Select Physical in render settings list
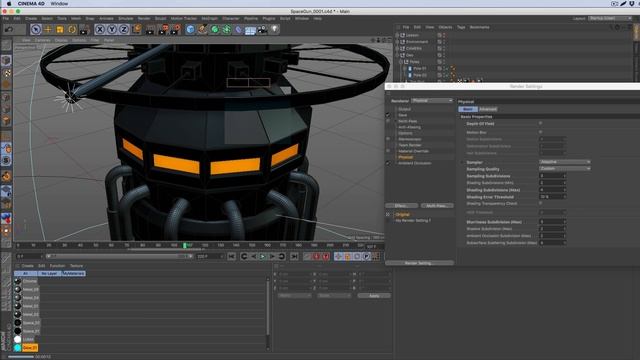 [x=405, y=157]
